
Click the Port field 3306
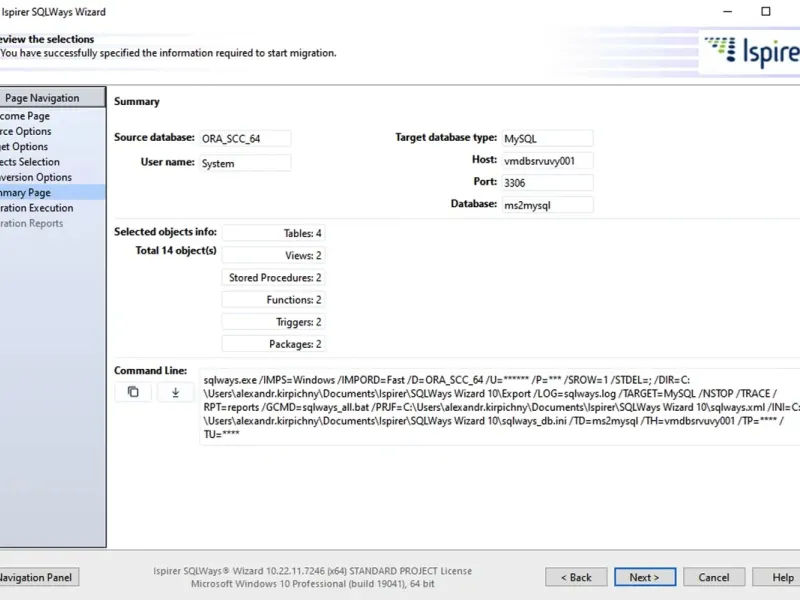(x=547, y=183)
